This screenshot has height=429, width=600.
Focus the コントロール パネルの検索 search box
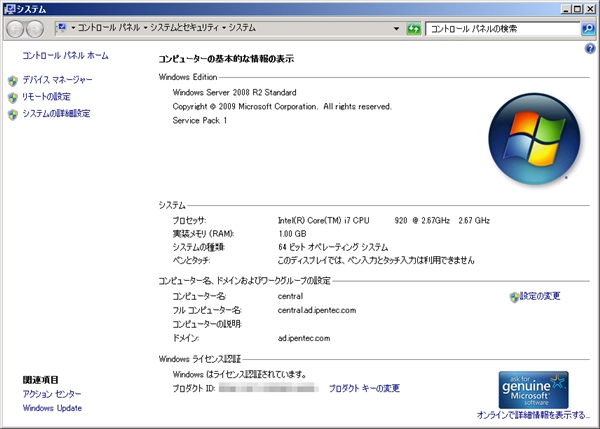tap(503, 29)
